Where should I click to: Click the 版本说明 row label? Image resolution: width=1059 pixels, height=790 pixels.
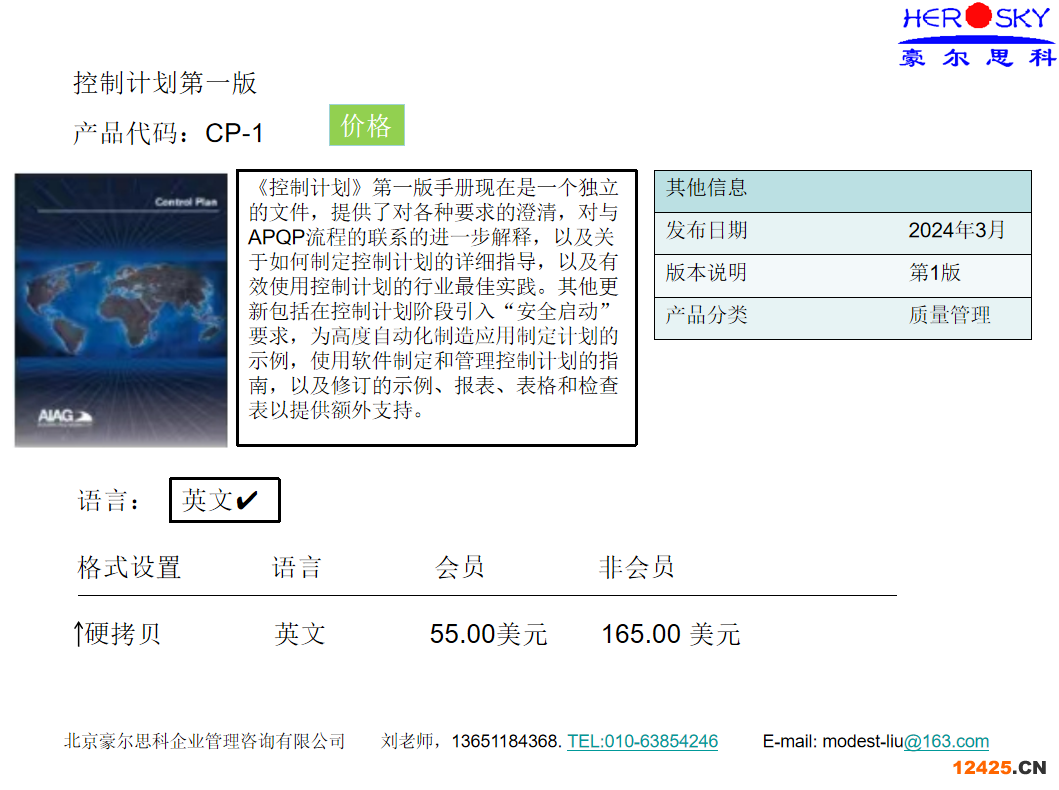pyautogui.click(x=706, y=273)
